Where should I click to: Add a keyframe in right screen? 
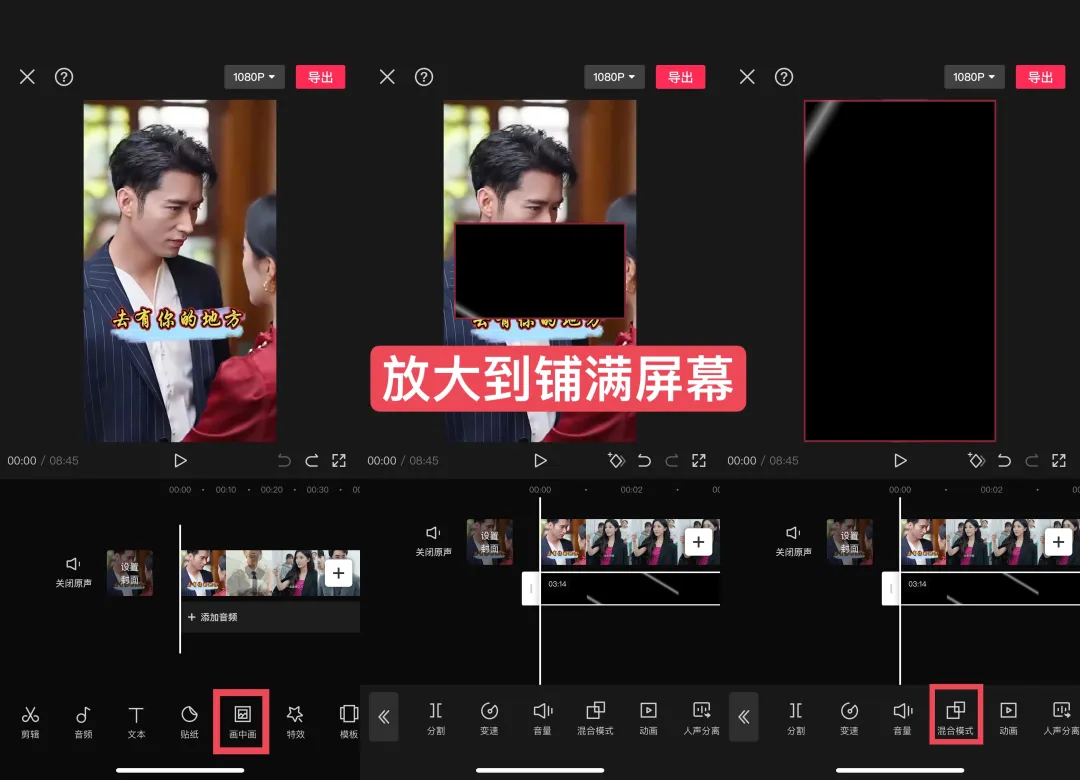pos(976,460)
